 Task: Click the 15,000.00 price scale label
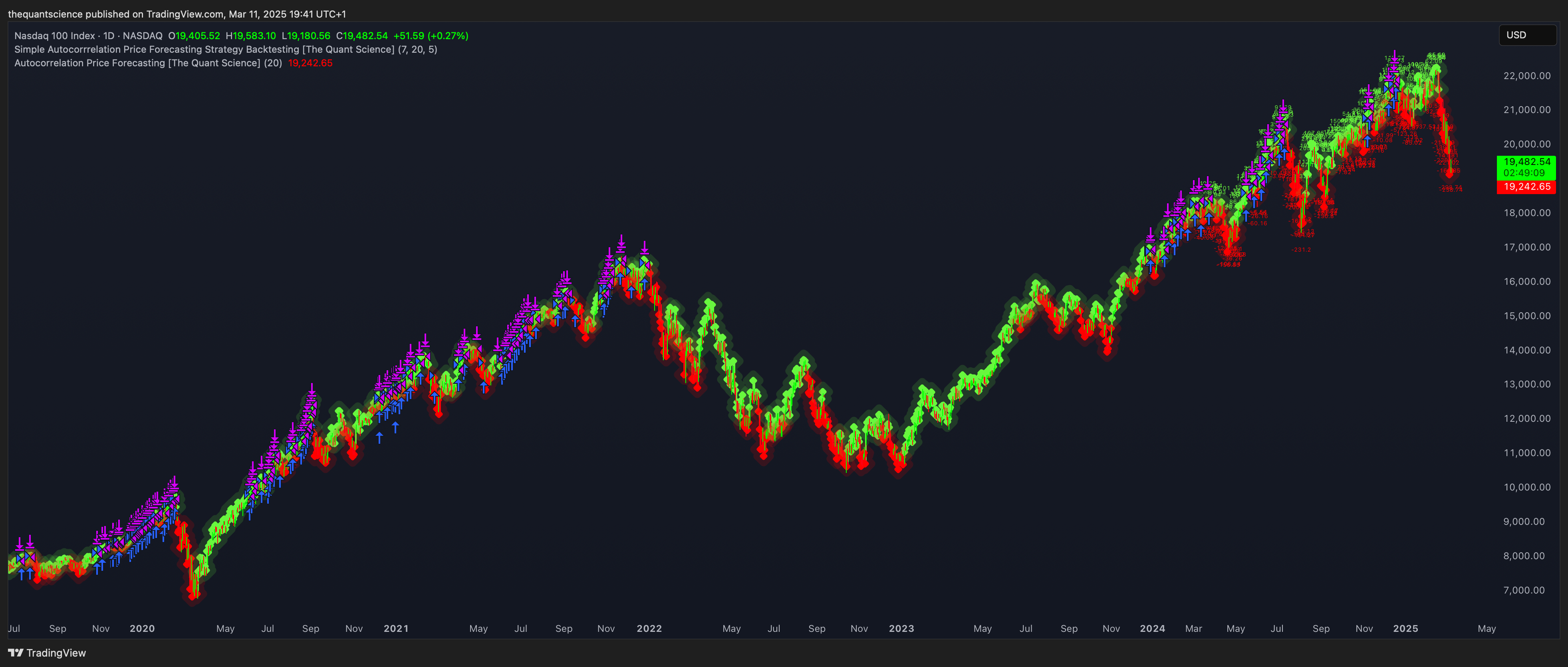click(1526, 316)
